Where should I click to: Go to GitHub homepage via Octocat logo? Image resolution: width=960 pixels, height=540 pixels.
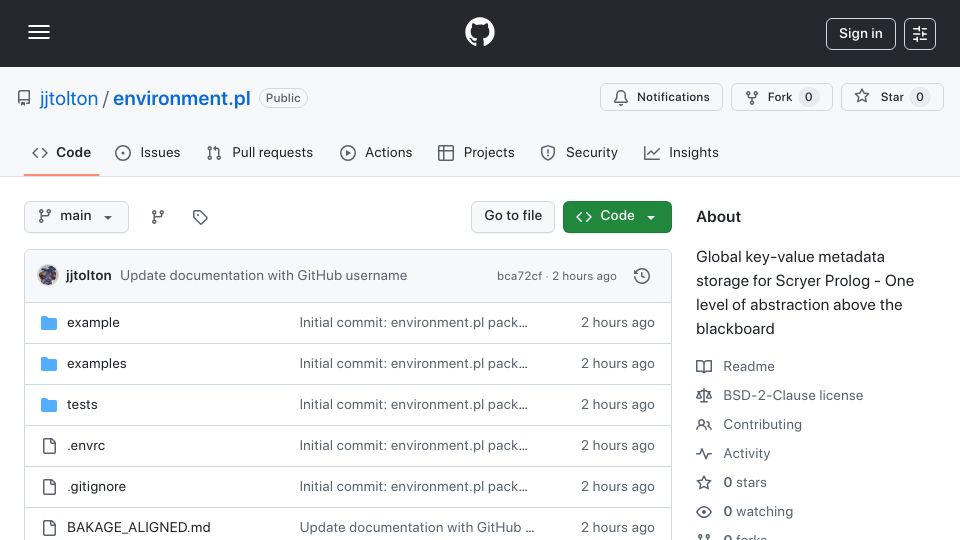(479, 32)
